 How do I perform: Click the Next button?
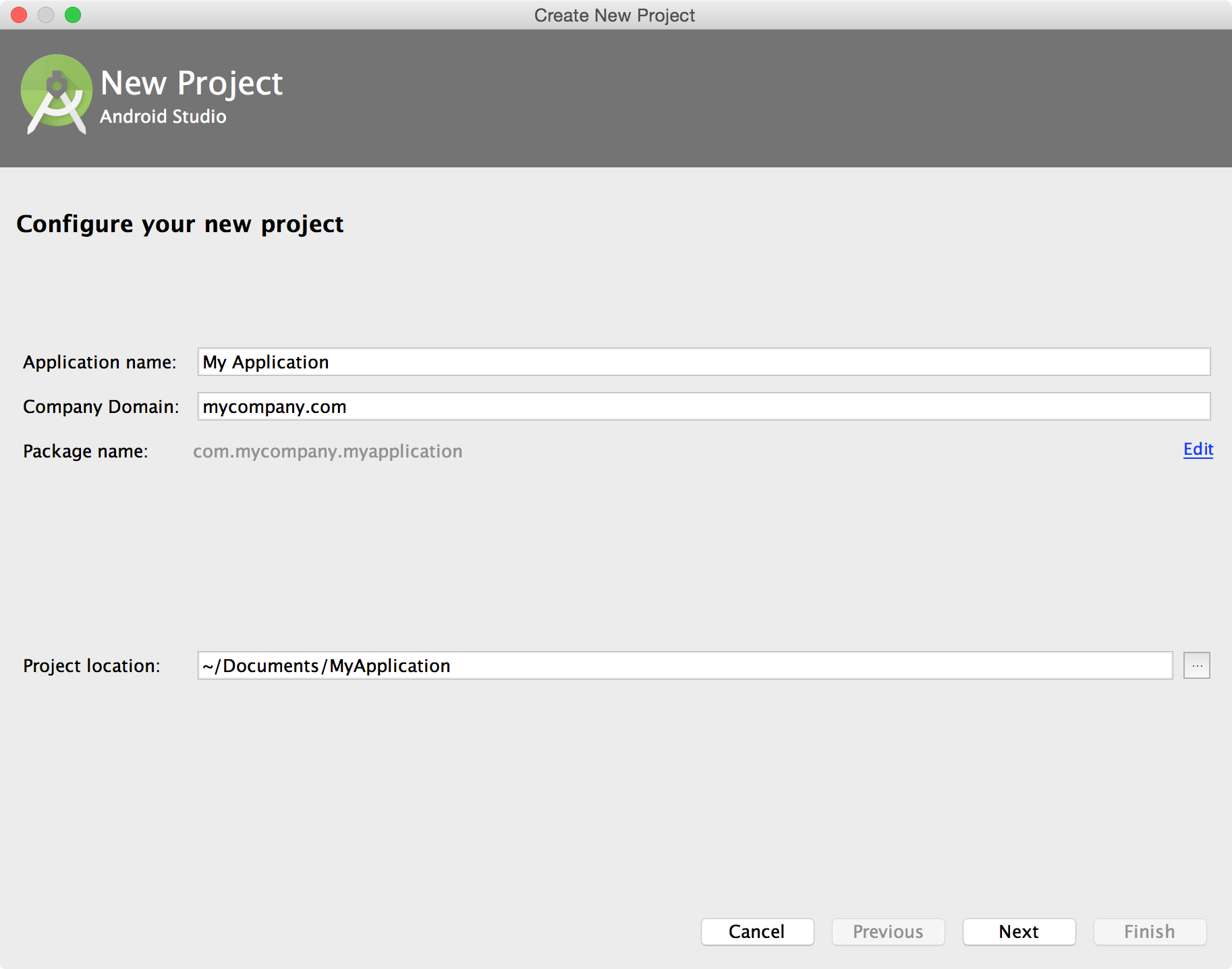pyautogui.click(x=1019, y=932)
